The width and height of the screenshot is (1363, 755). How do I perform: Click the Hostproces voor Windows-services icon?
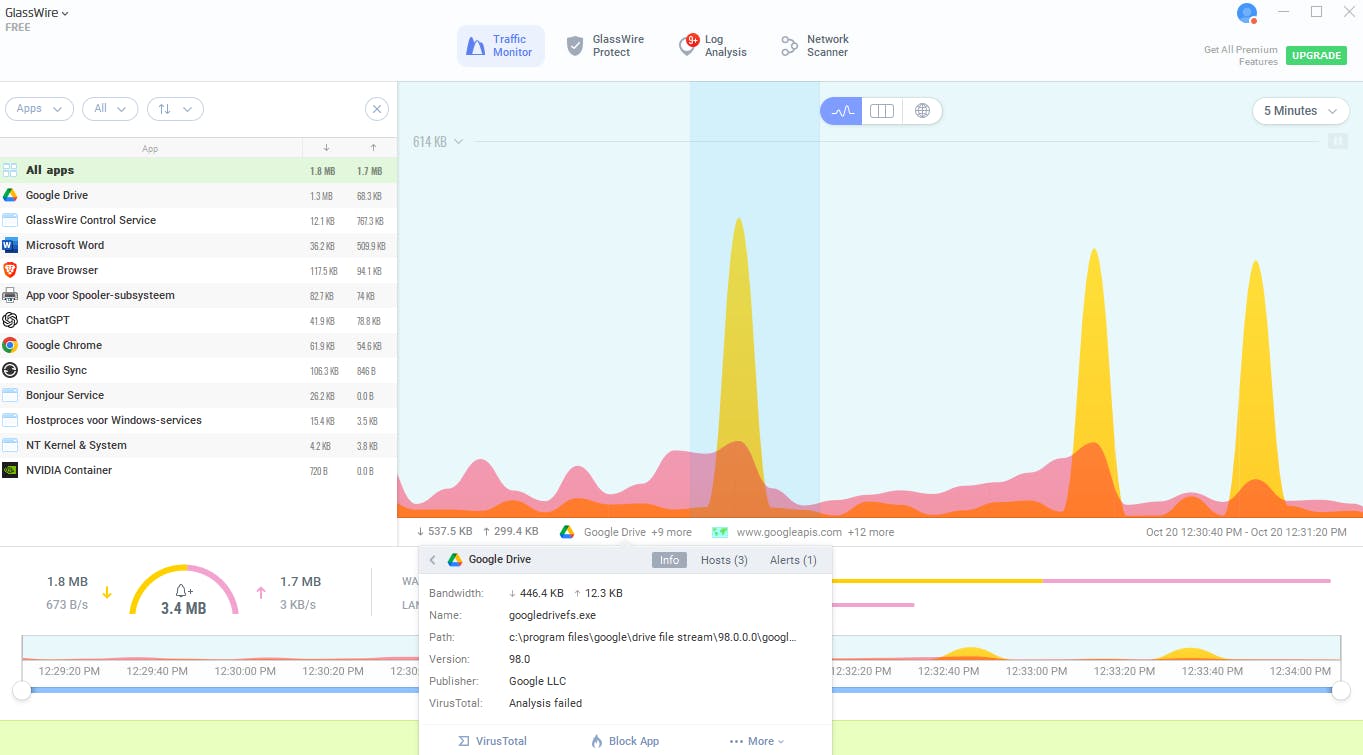click(x=10, y=421)
